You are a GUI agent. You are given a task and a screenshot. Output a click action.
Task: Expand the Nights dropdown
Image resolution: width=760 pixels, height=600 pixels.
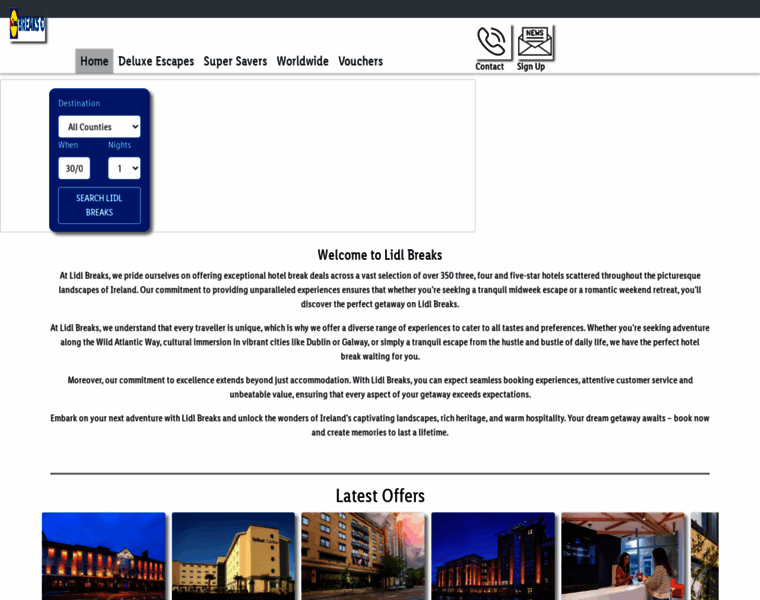124,168
